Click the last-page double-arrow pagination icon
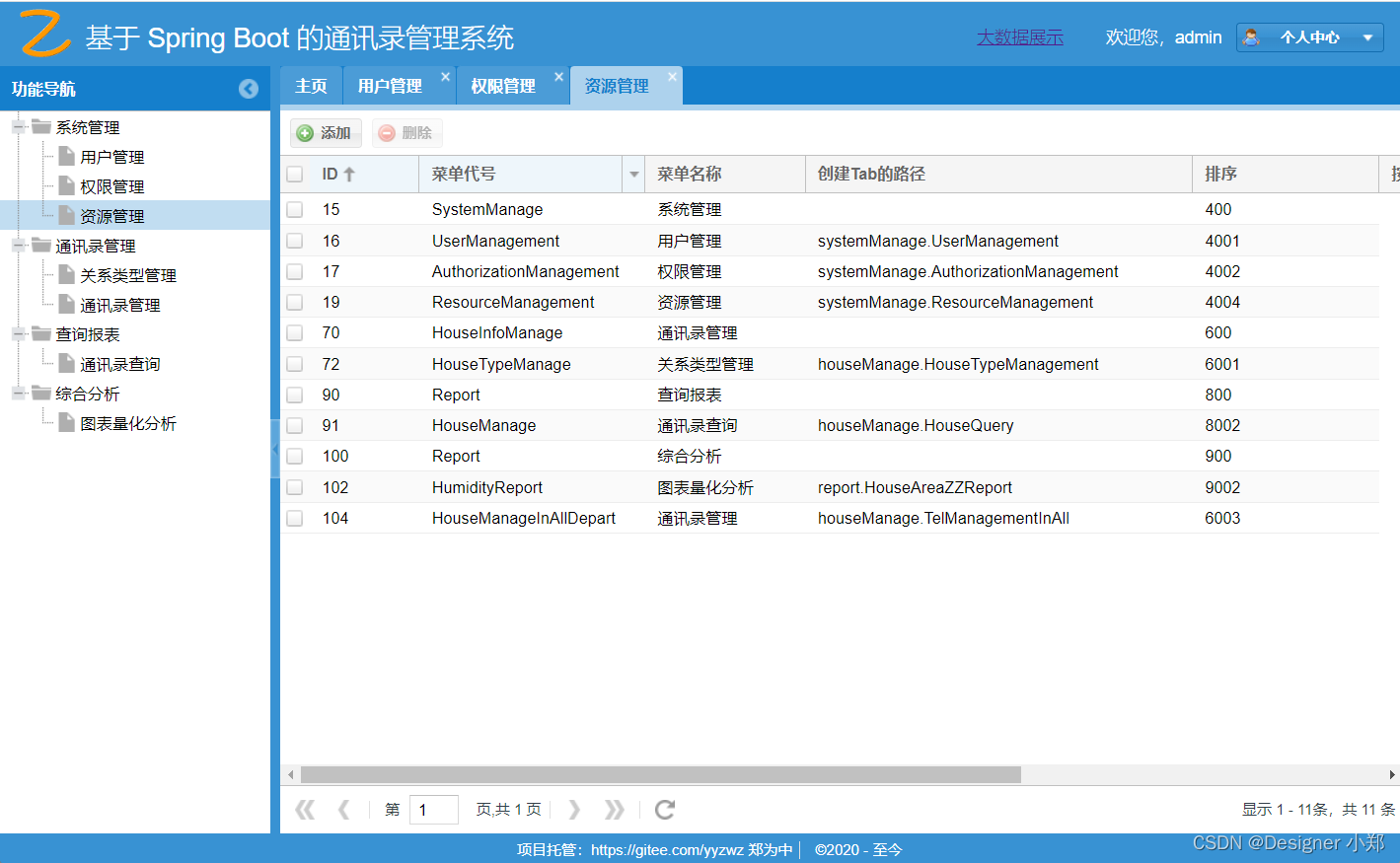The image size is (1400, 863). pos(615,809)
